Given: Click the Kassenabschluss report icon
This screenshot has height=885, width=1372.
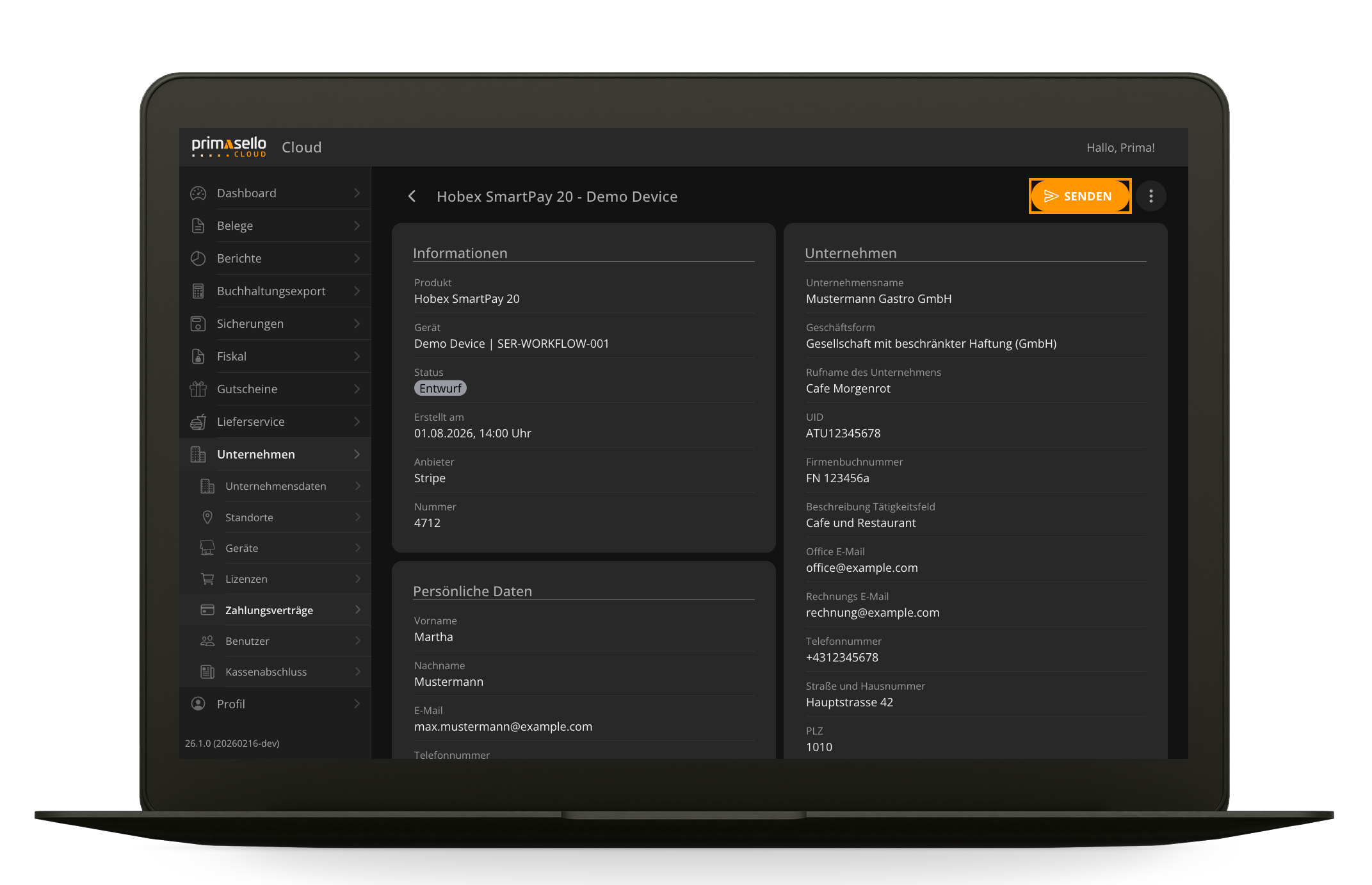Looking at the screenshot, I should click(207, 672).
